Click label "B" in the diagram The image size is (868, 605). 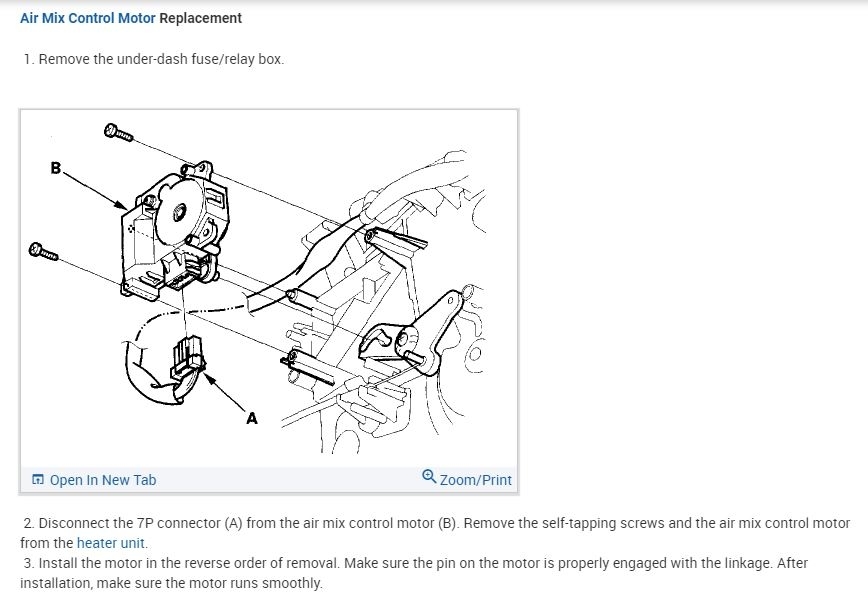[x=55, y=168]
